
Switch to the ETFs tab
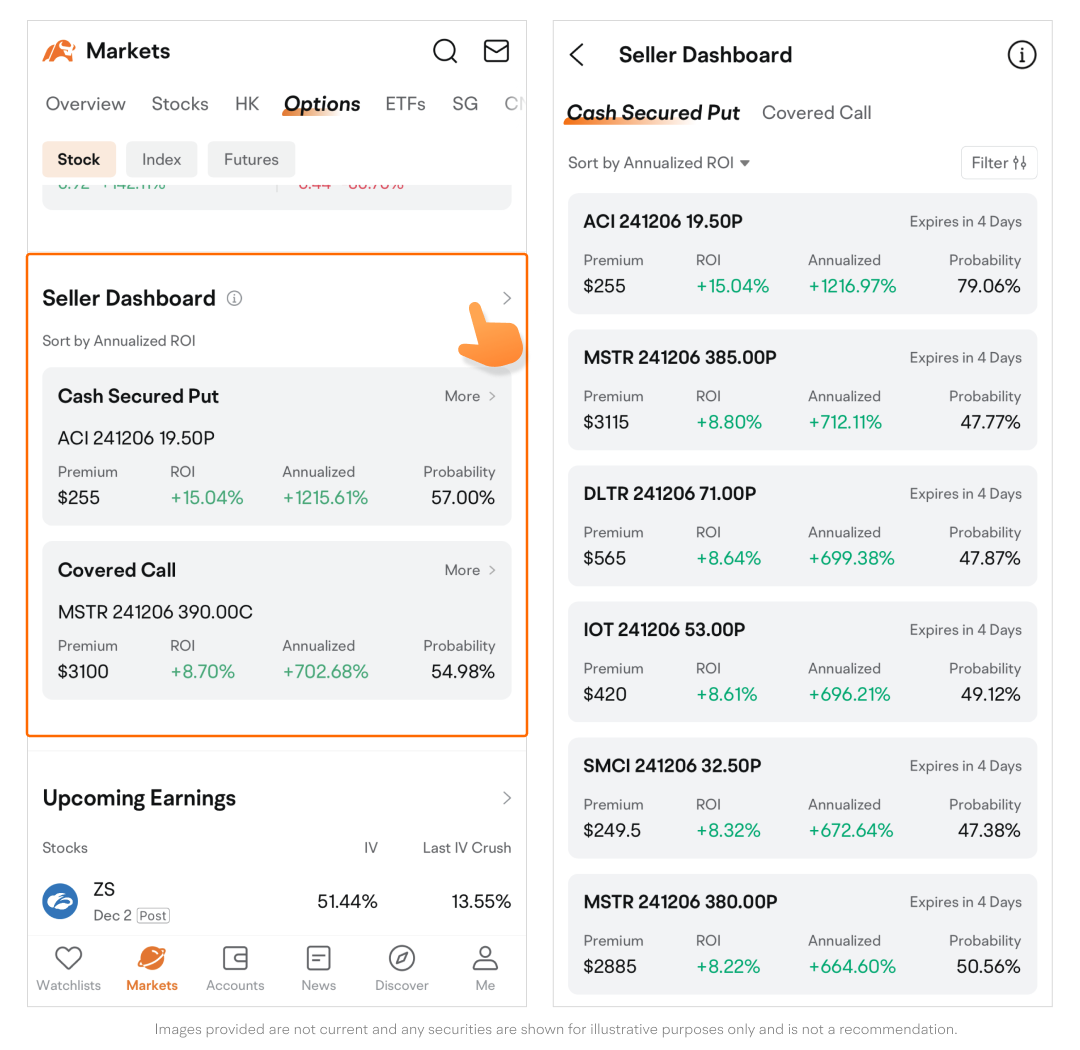point(405,104)
